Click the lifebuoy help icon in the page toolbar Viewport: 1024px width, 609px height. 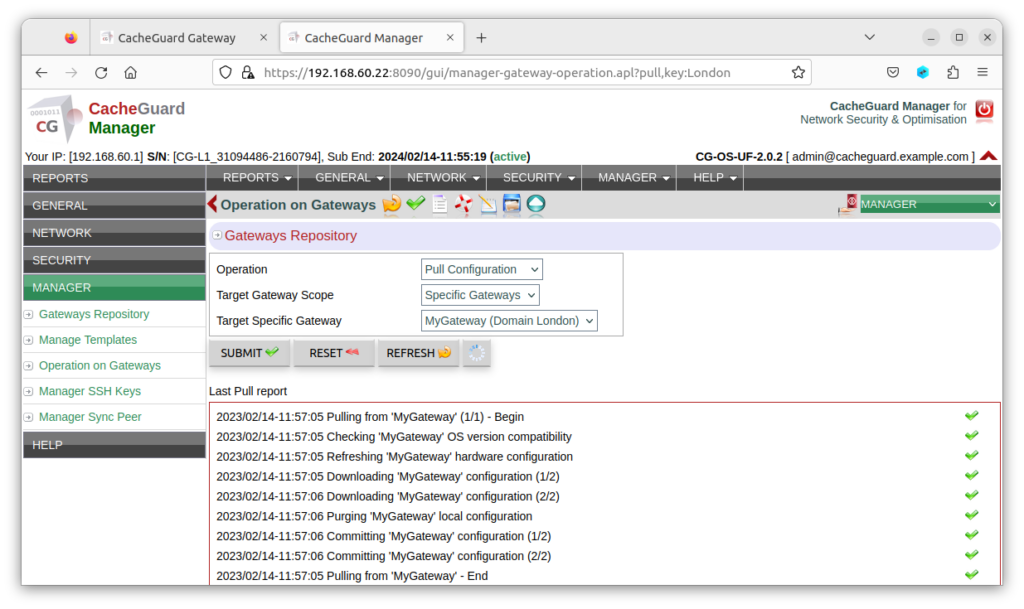point(464,204)
